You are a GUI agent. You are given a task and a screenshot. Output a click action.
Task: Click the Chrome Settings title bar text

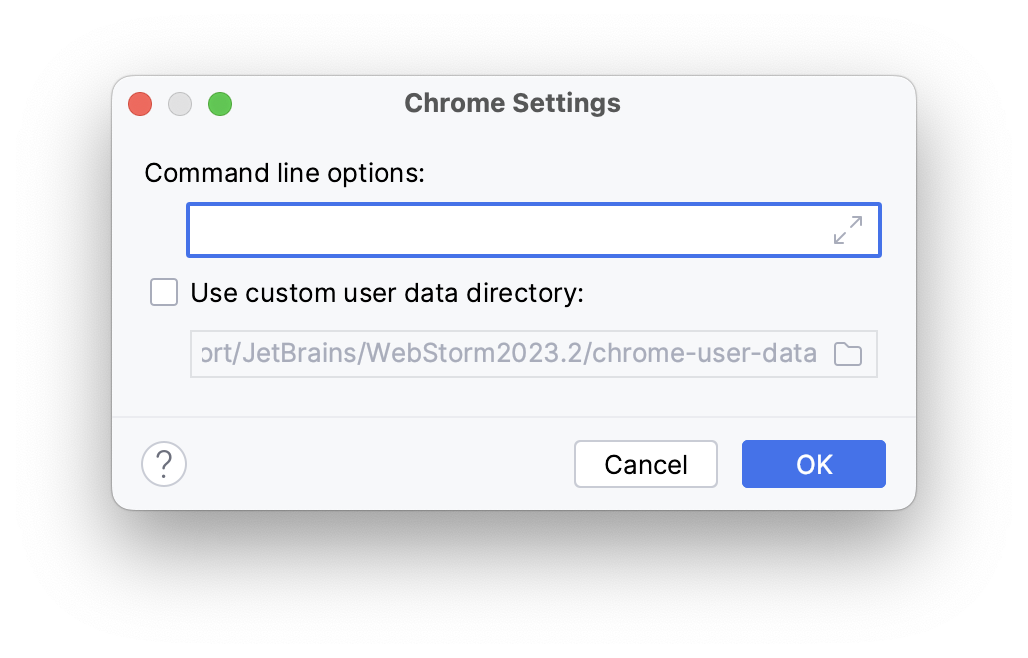[513, 104]
